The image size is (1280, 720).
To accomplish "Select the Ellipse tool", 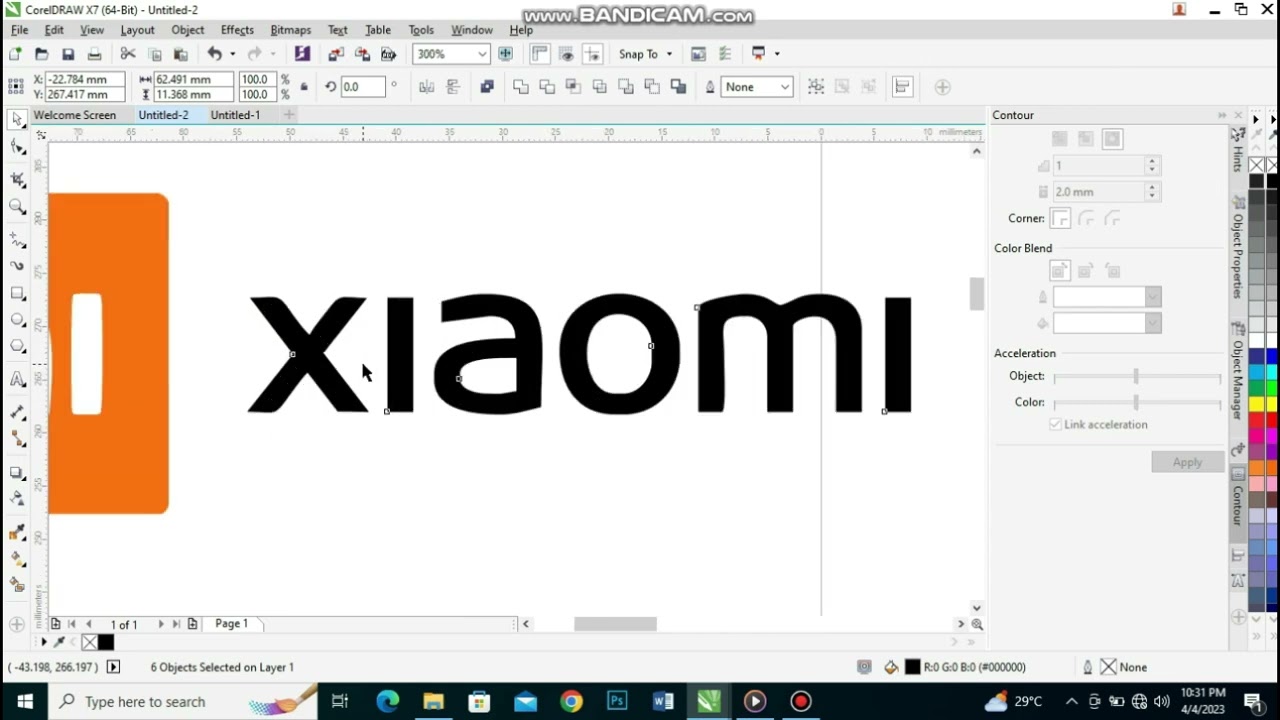I will (x=17, y=320).
